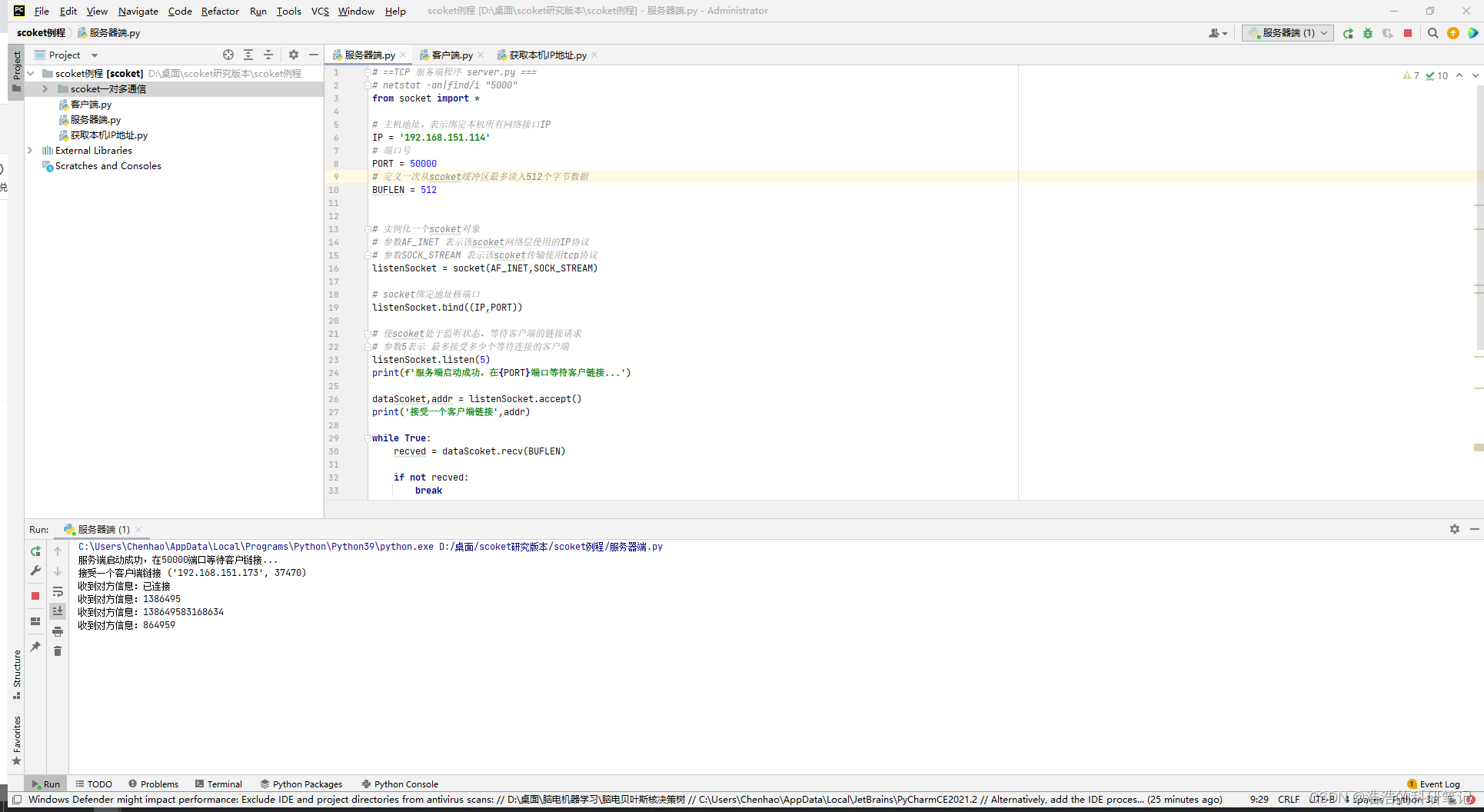
Task: Toggle scroll to end in Run console
Action: point(58,611)
